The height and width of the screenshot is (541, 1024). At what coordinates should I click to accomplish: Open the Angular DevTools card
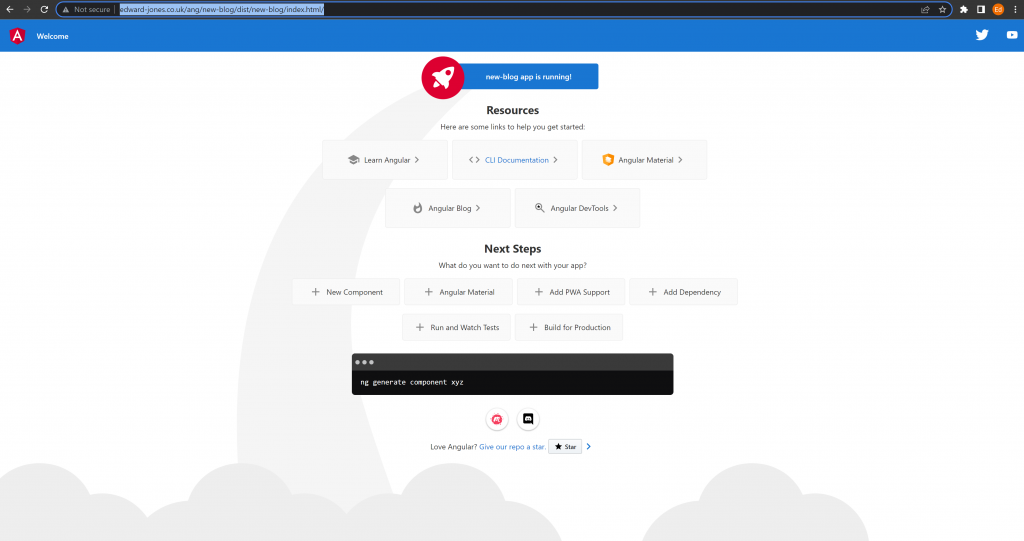[x=577, y=208]
